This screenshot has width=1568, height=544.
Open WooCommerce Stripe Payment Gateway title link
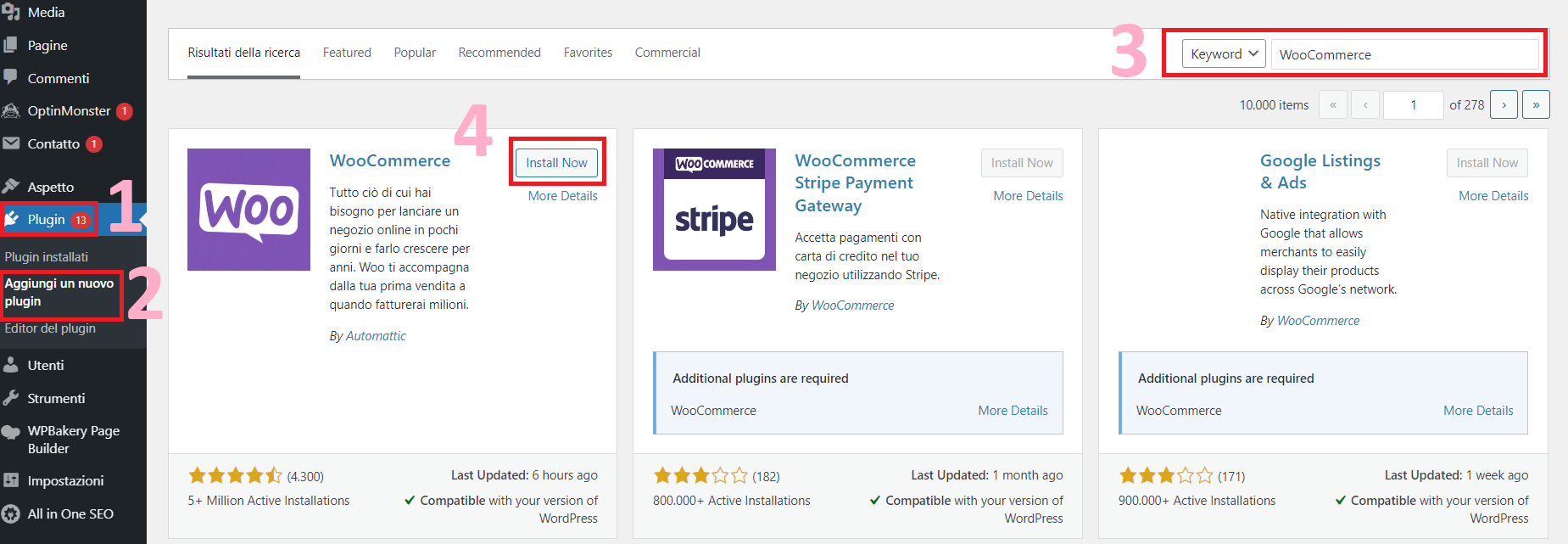[855, 182]
